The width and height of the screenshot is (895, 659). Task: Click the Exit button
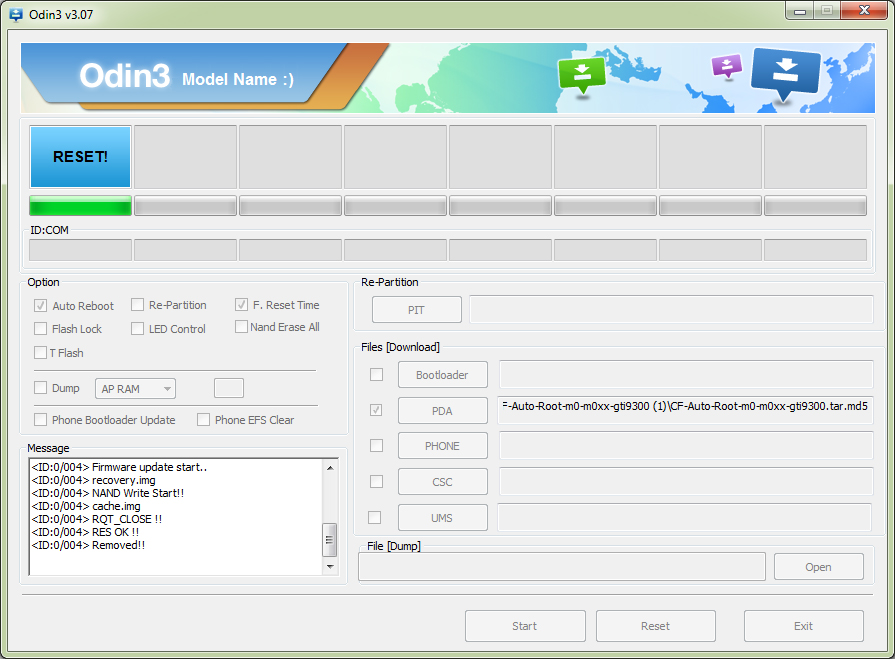pos(804,626)
